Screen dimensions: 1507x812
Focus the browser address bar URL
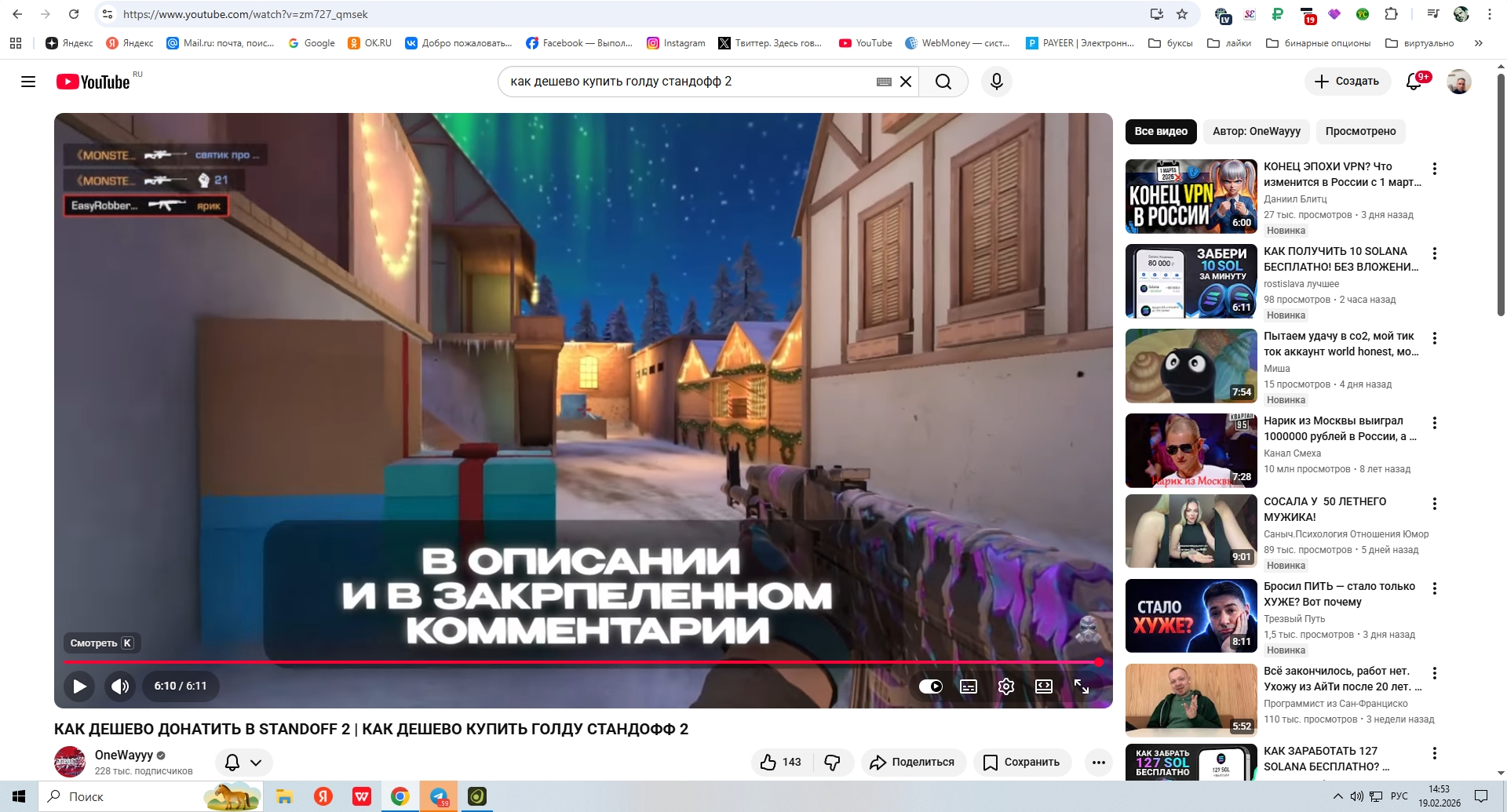pos(628,14)
